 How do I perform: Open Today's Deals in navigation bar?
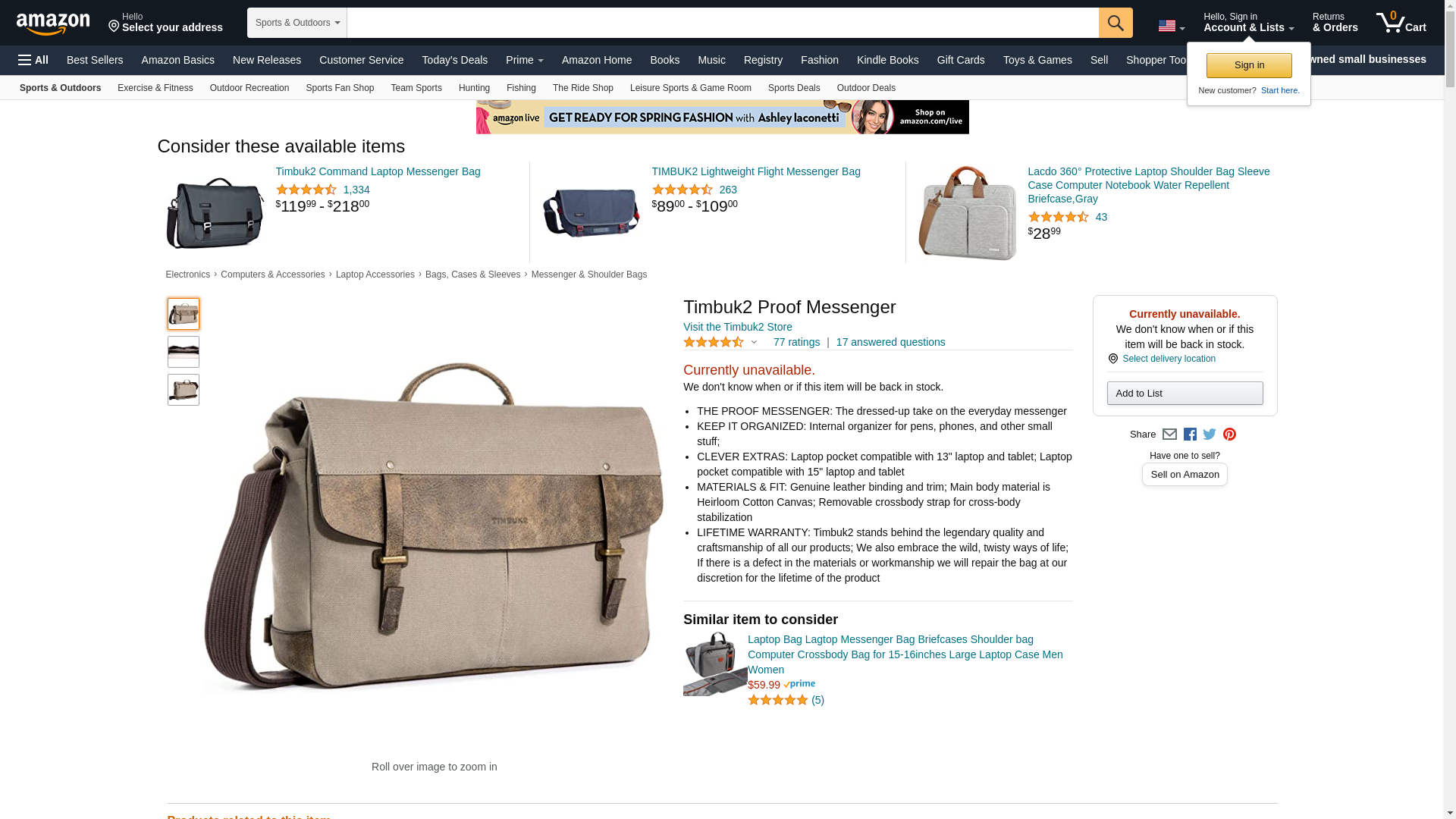455,60
